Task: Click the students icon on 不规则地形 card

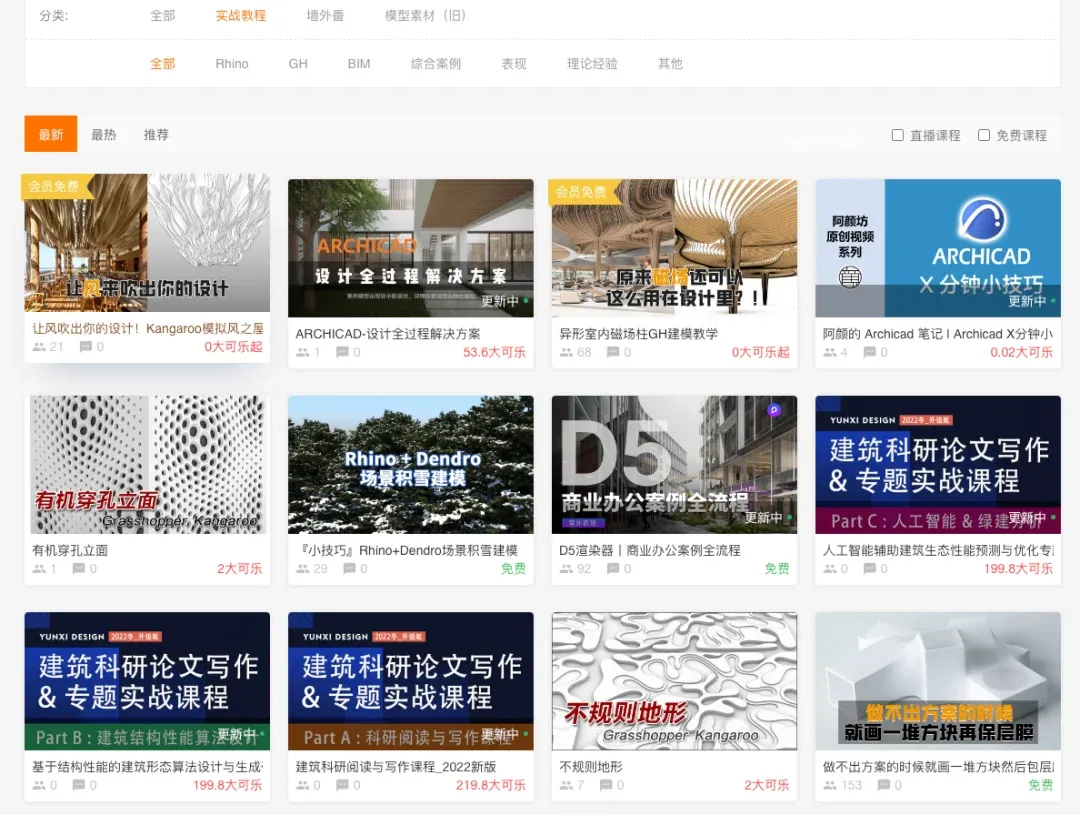Action: tap(566, 785)
